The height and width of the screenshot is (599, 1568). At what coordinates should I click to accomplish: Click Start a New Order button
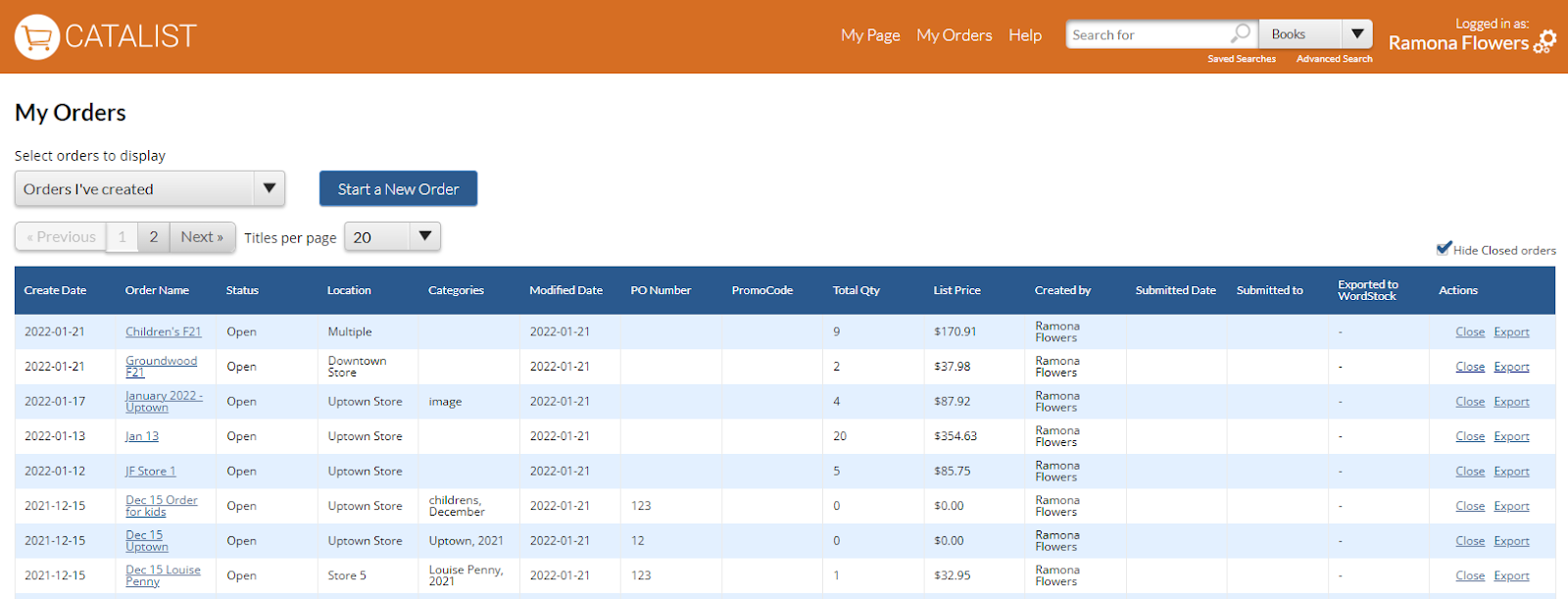398,189
